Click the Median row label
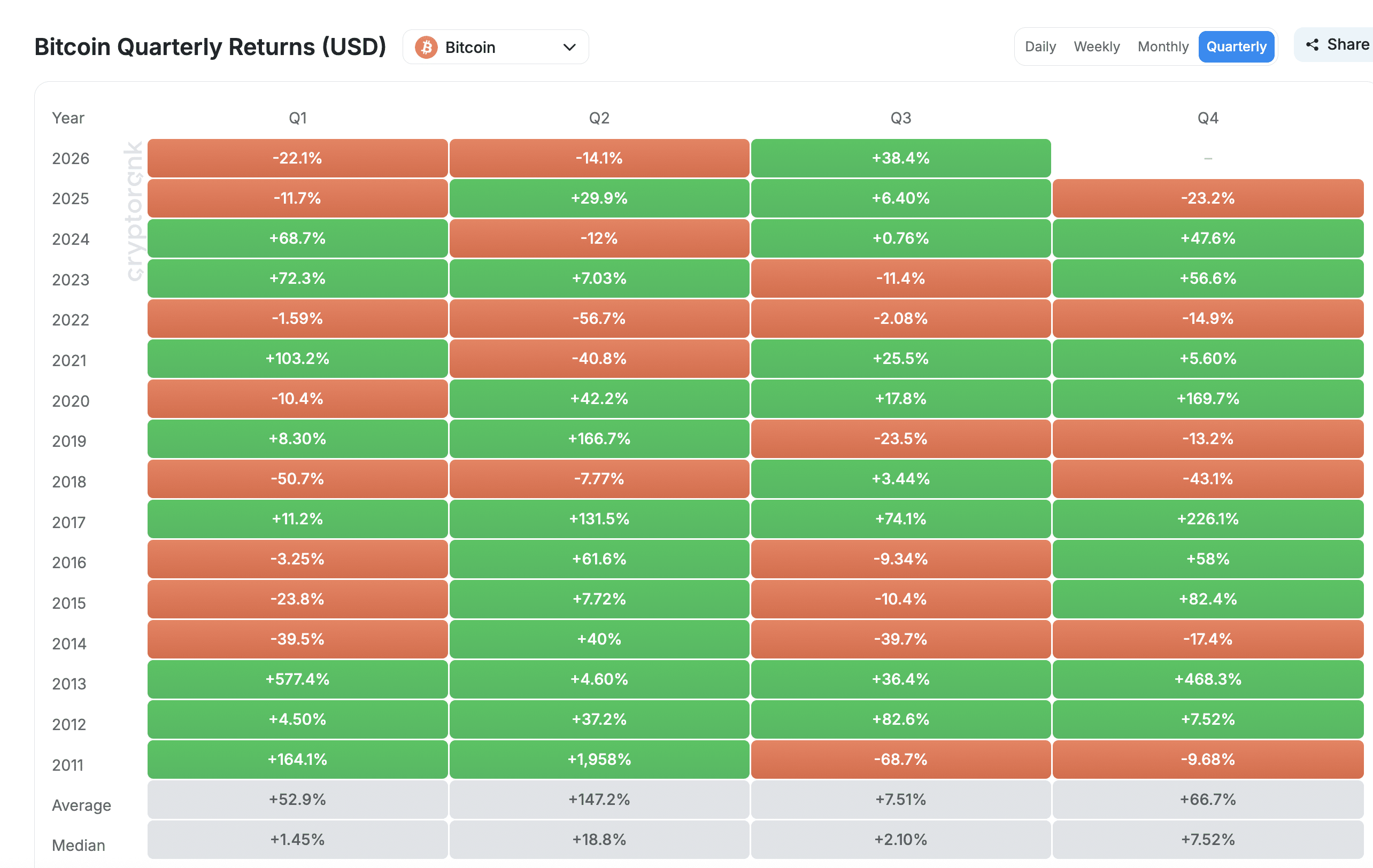The image size is (1373, 868). (x=79, y=845)
